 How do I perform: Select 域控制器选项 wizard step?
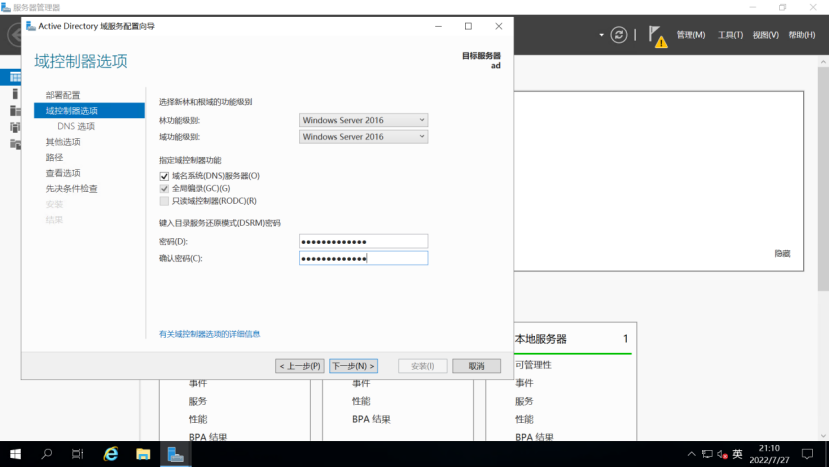click(89, 111)
